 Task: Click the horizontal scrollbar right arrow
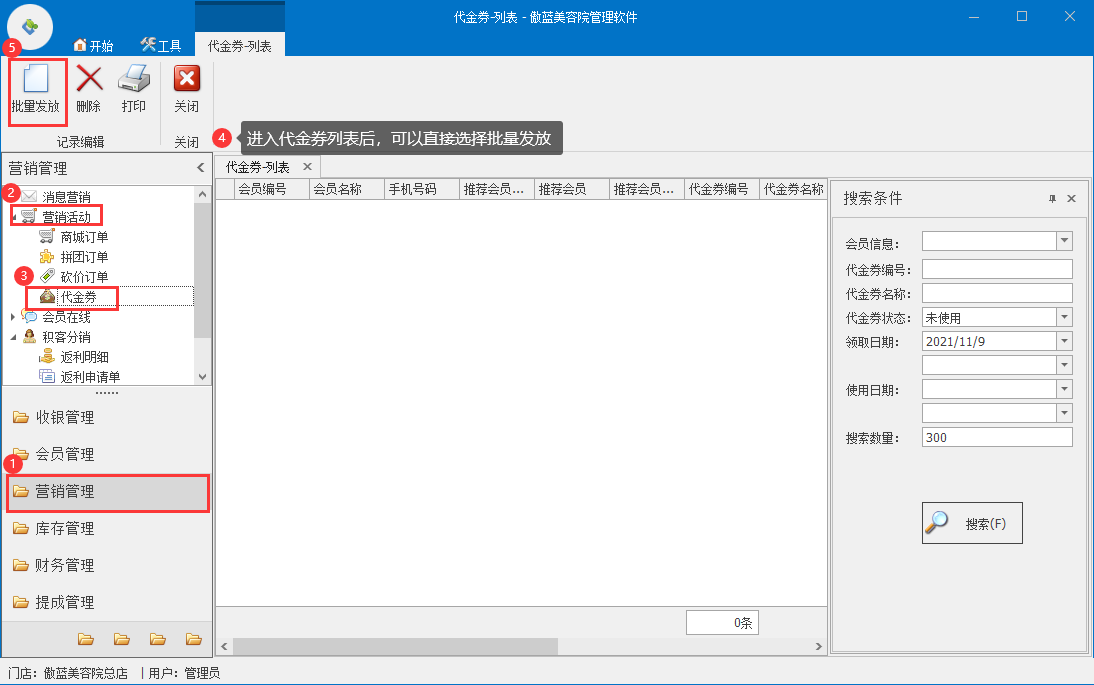pyautogui.click(x=819, y=647)
